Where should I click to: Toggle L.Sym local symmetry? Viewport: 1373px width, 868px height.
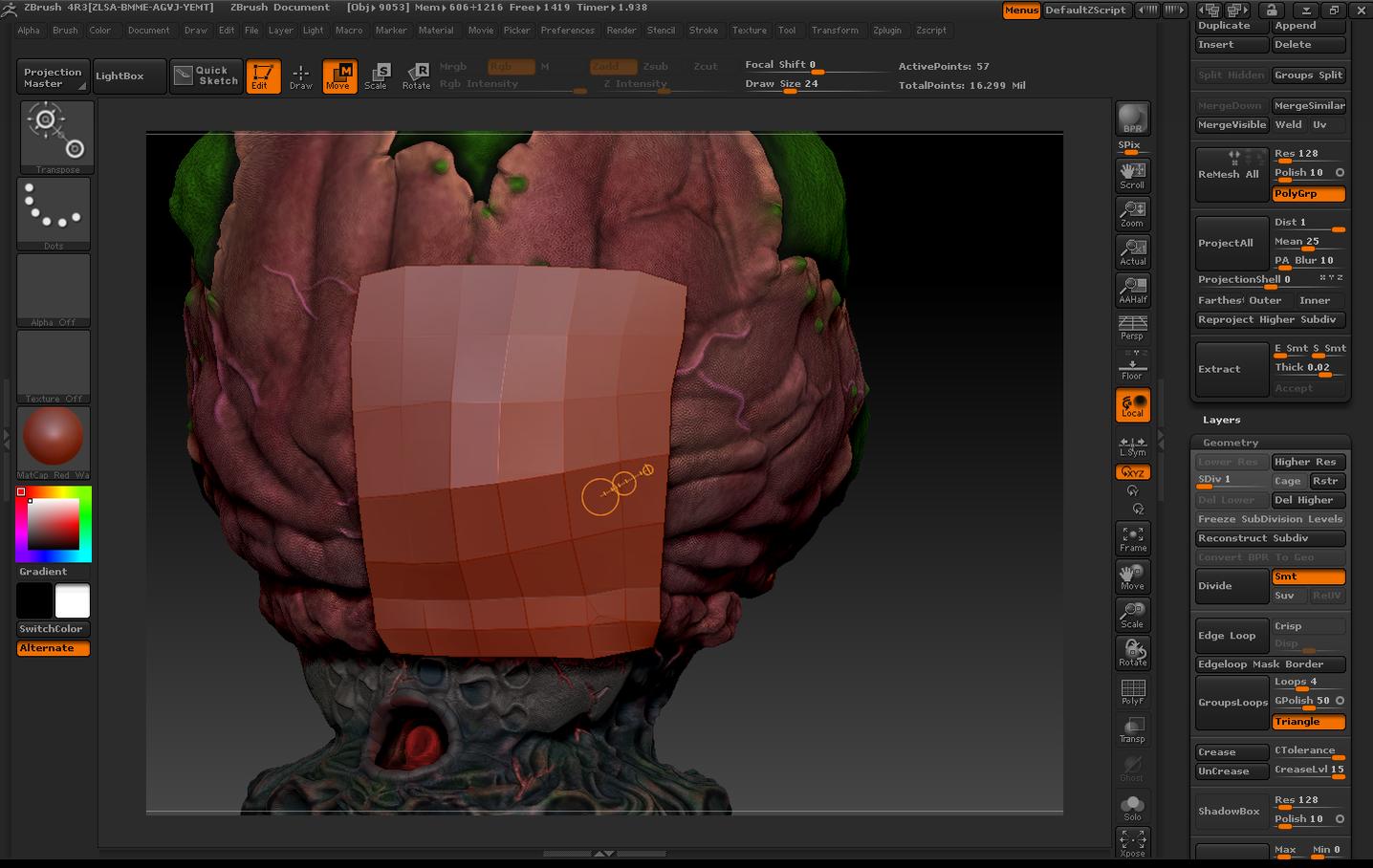1132,446
